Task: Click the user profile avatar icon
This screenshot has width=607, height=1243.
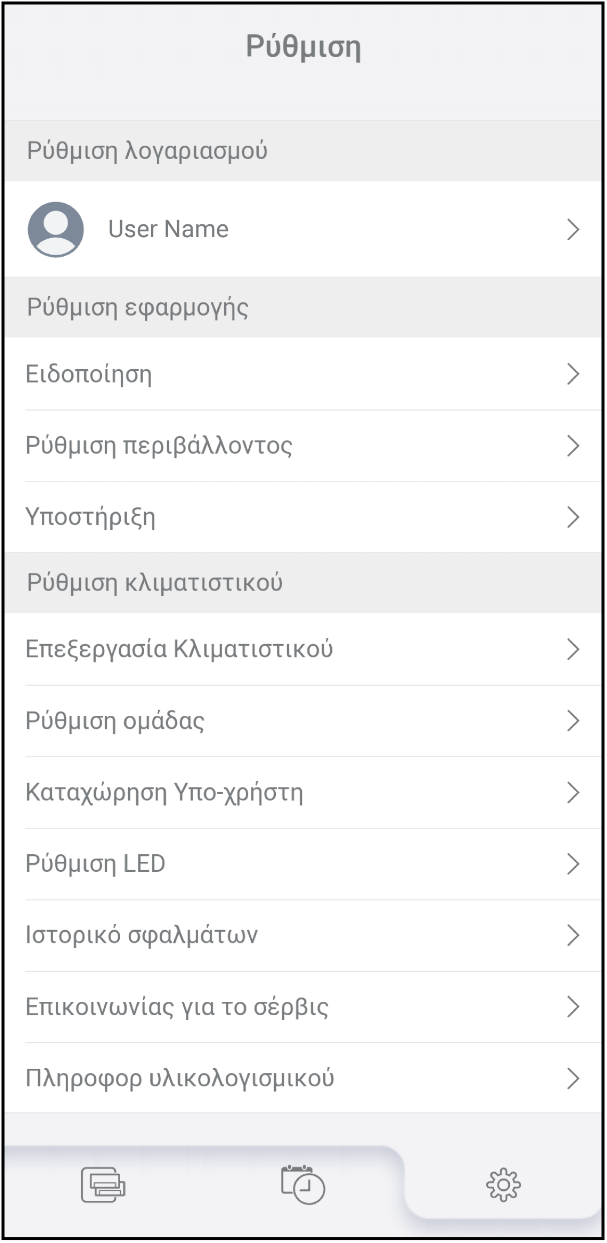Action: (56, 229)
